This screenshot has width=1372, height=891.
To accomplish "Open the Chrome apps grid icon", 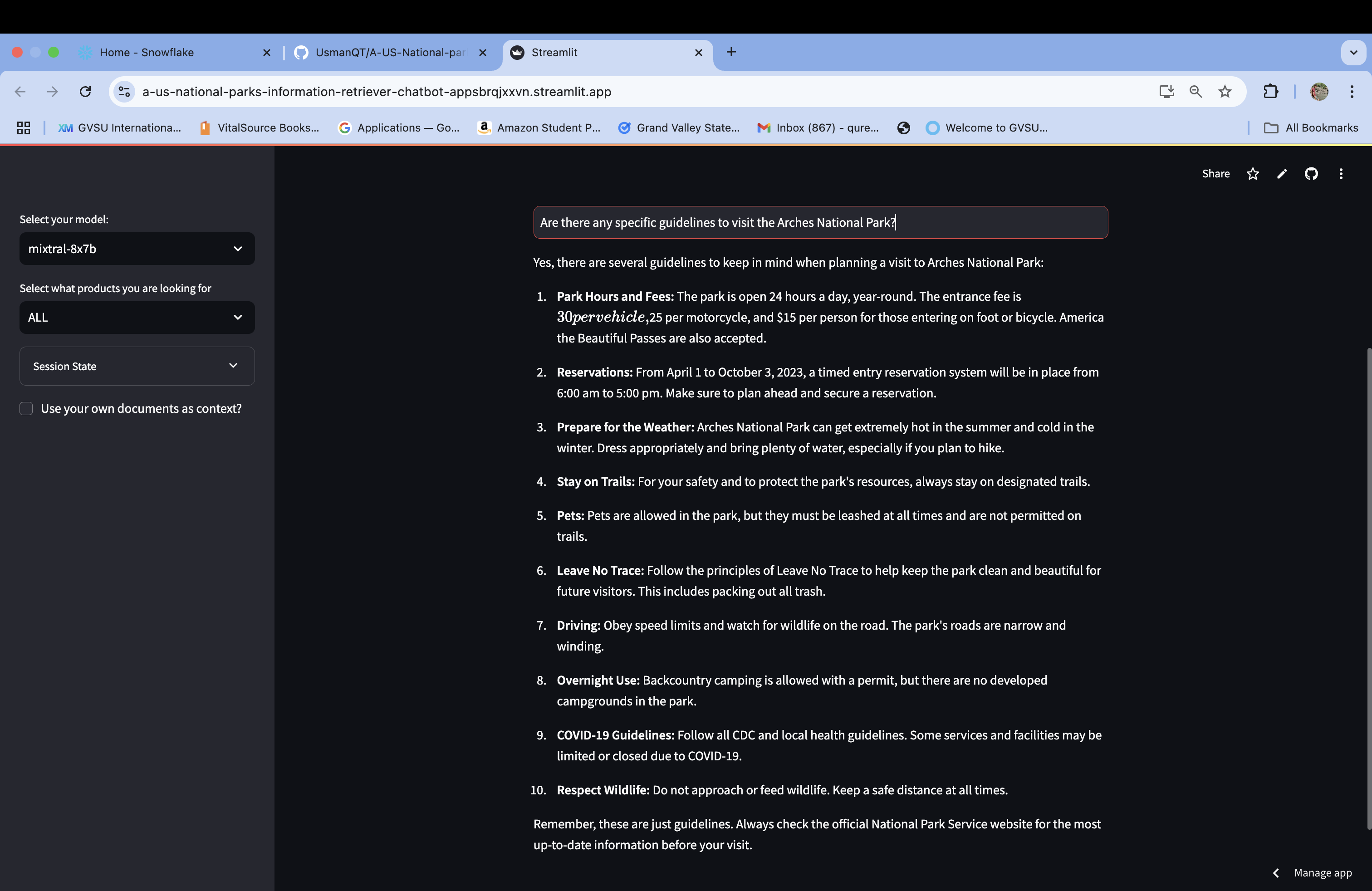I will [24, 128].
